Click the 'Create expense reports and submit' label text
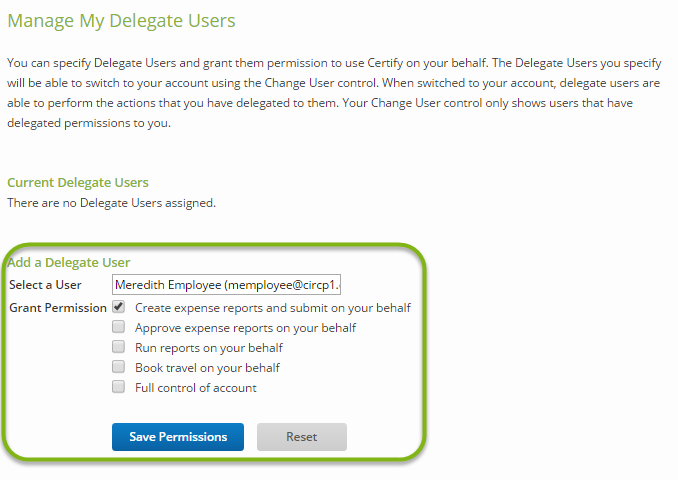Screen dimensions: 678x480 [x=272, y=308]
